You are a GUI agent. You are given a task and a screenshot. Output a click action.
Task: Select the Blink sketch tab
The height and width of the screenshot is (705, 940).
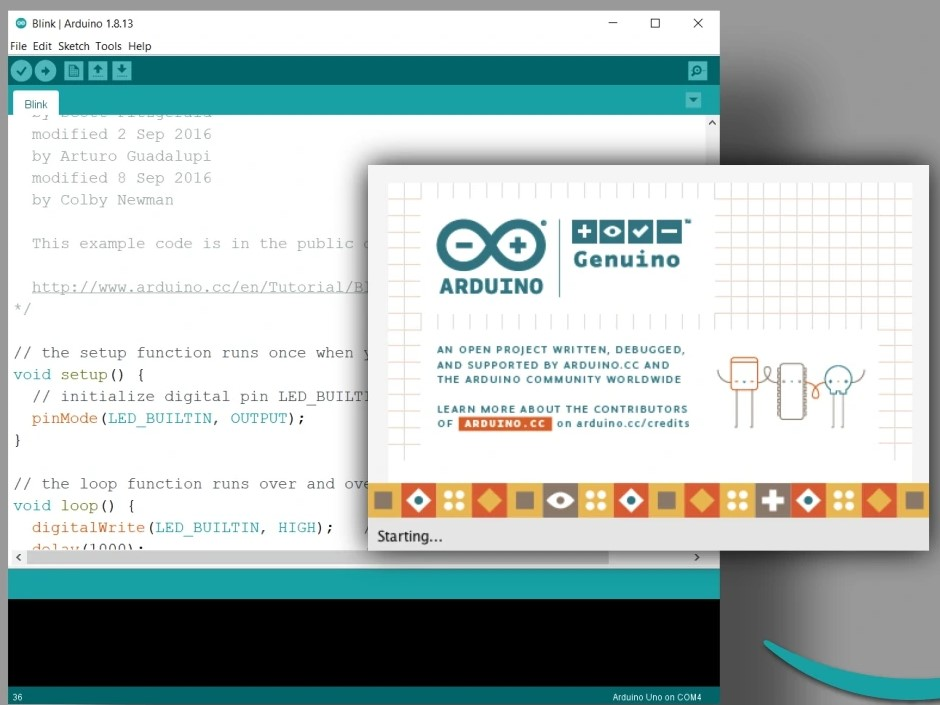point(36,104)
